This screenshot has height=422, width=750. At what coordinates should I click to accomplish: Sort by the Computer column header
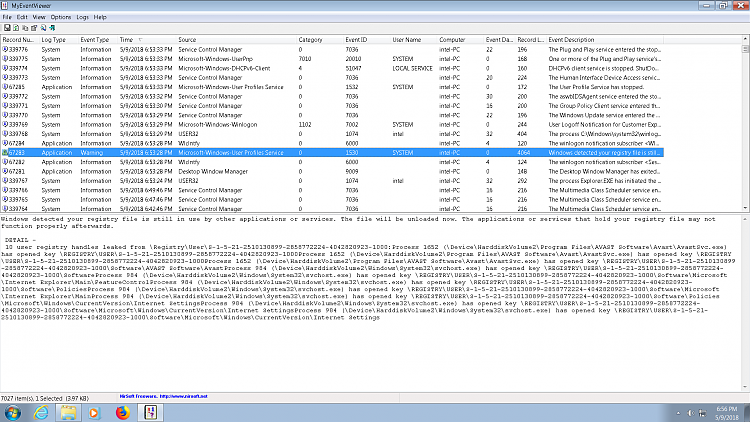point(461,40)
